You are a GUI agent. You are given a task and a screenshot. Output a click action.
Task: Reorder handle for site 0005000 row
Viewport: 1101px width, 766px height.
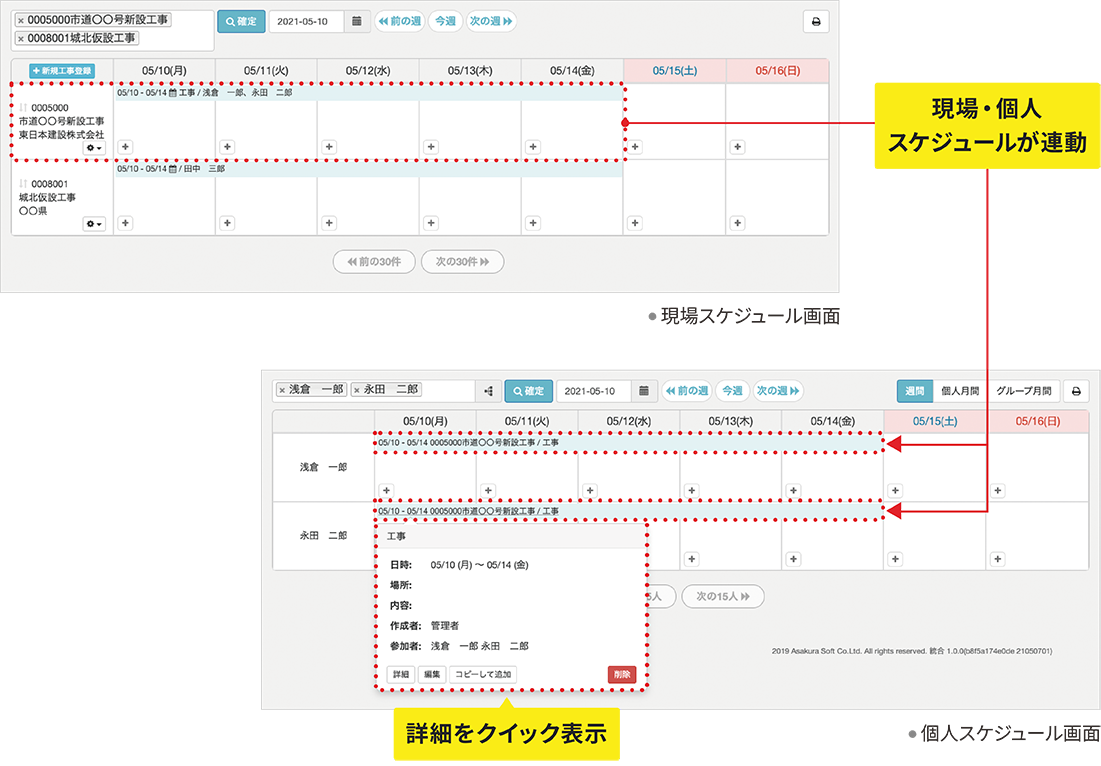point(23,108)
